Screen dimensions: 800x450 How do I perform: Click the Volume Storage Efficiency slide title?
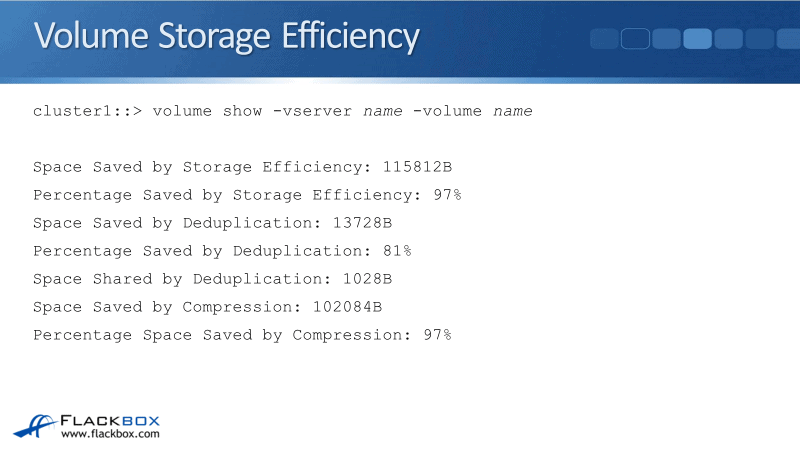click(x=226, y=36)
